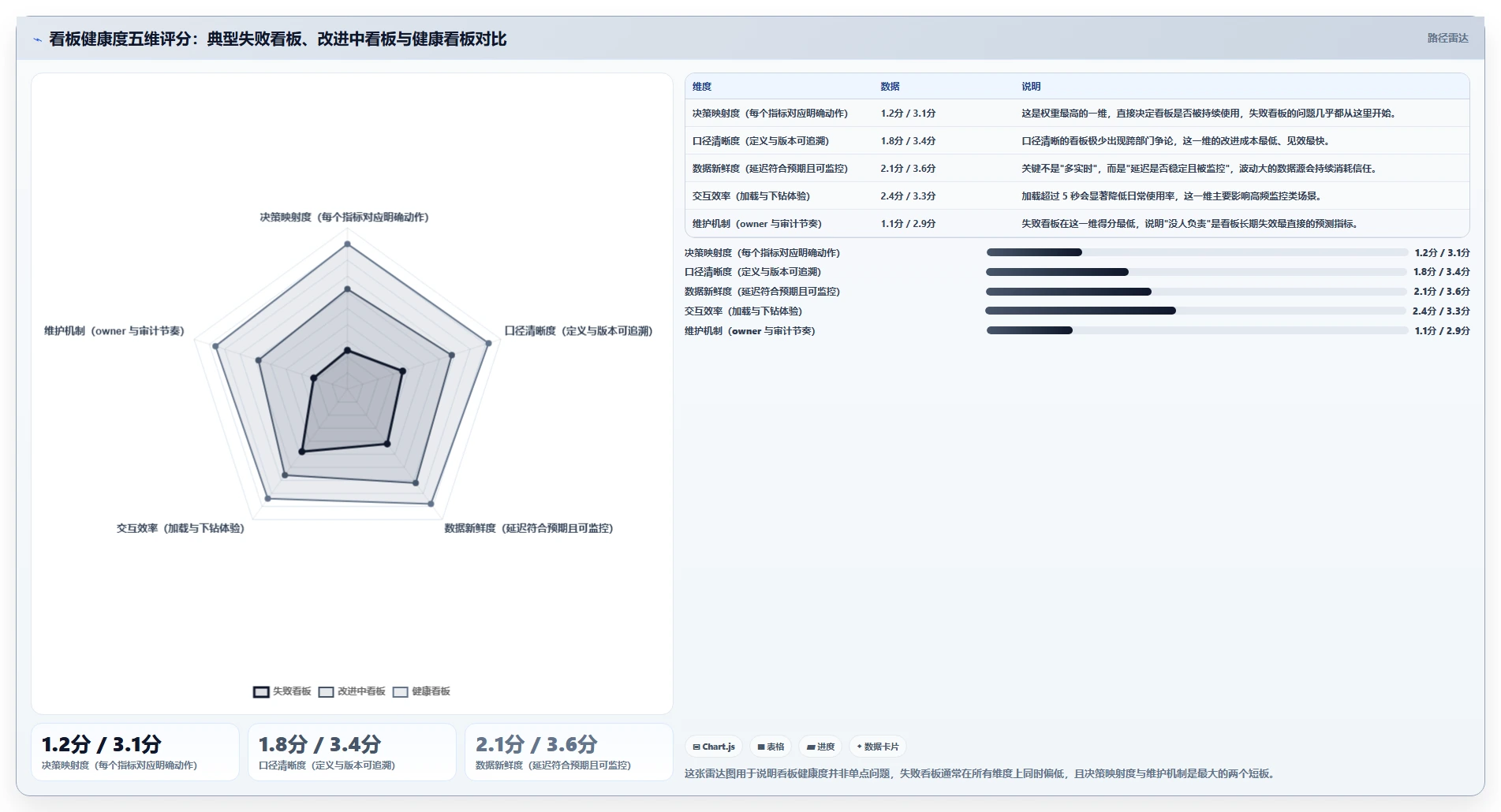Click the description starting 口径清晰的看板极少
Image resolution: width=1501 pixels, height=812 pixels.
point(1178,141)
